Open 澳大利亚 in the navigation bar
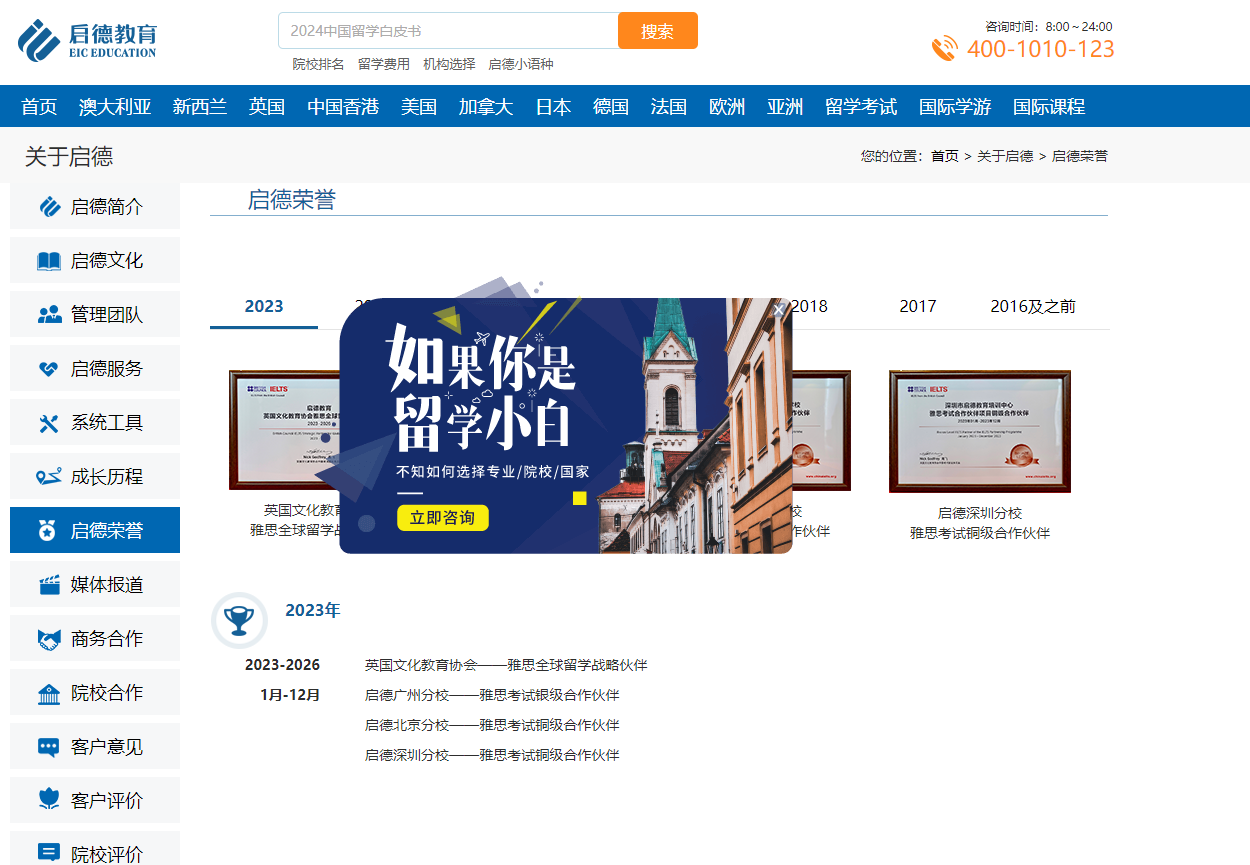The height and width of the screenshot is (865, 1250). click(115, 107)
